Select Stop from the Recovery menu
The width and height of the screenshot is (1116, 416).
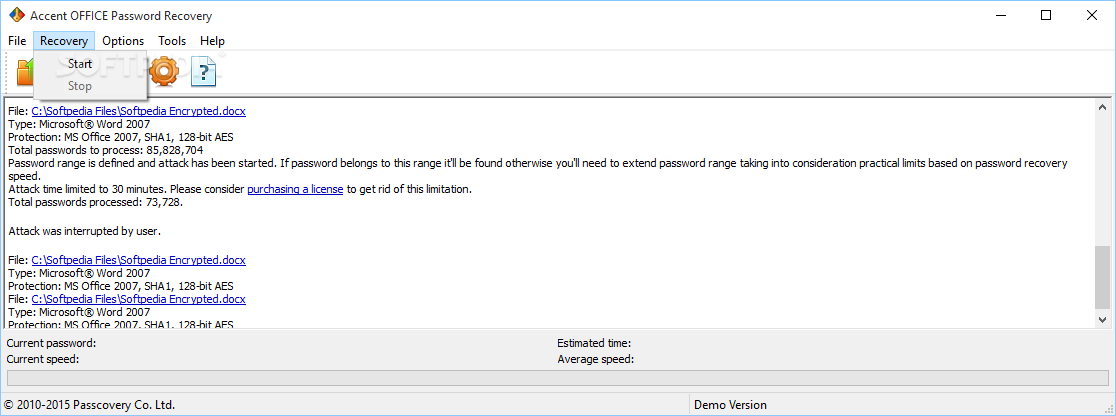point(80,86)
